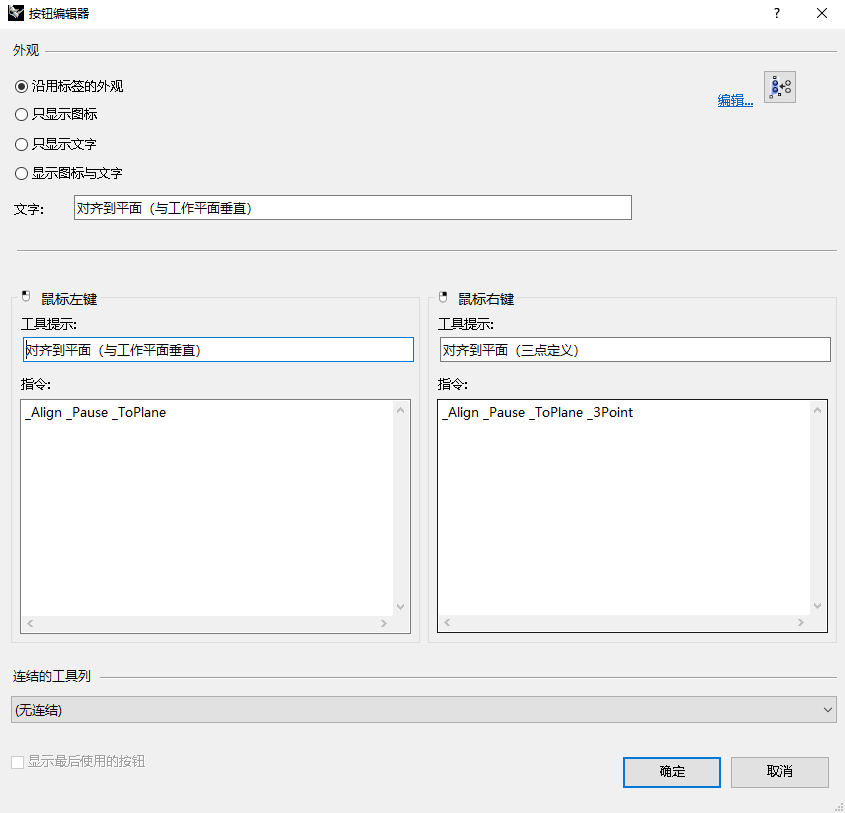Click the Rhino logo in the dialog title bar

click(15, 13)
